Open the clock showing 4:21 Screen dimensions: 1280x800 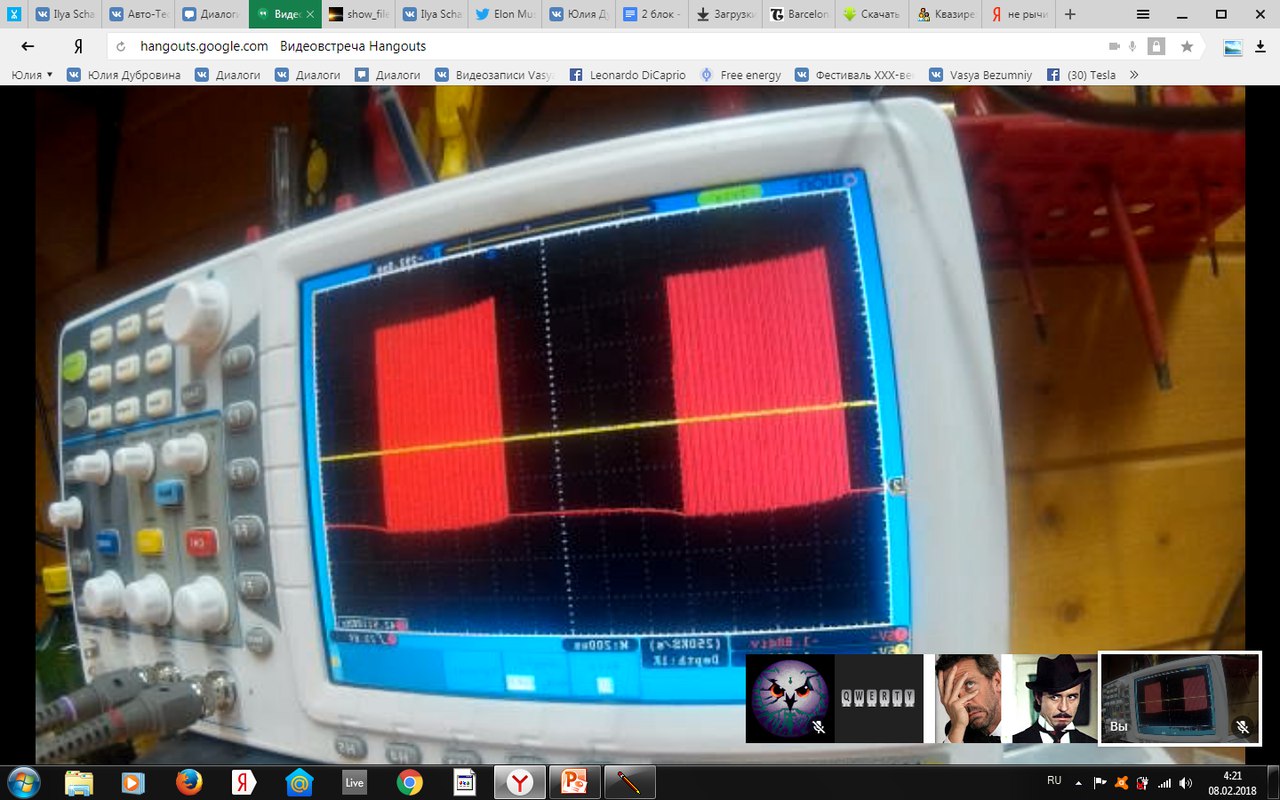[1232, 782]
